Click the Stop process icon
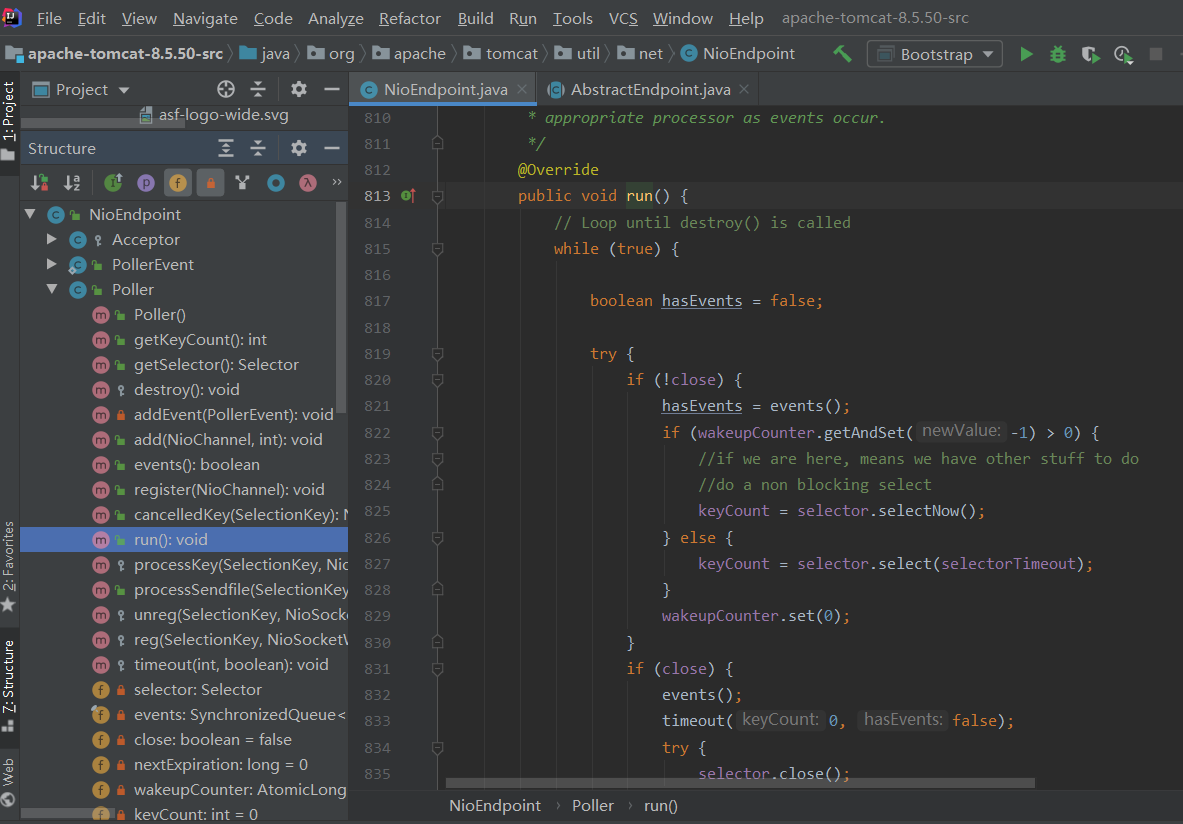 1155,54
